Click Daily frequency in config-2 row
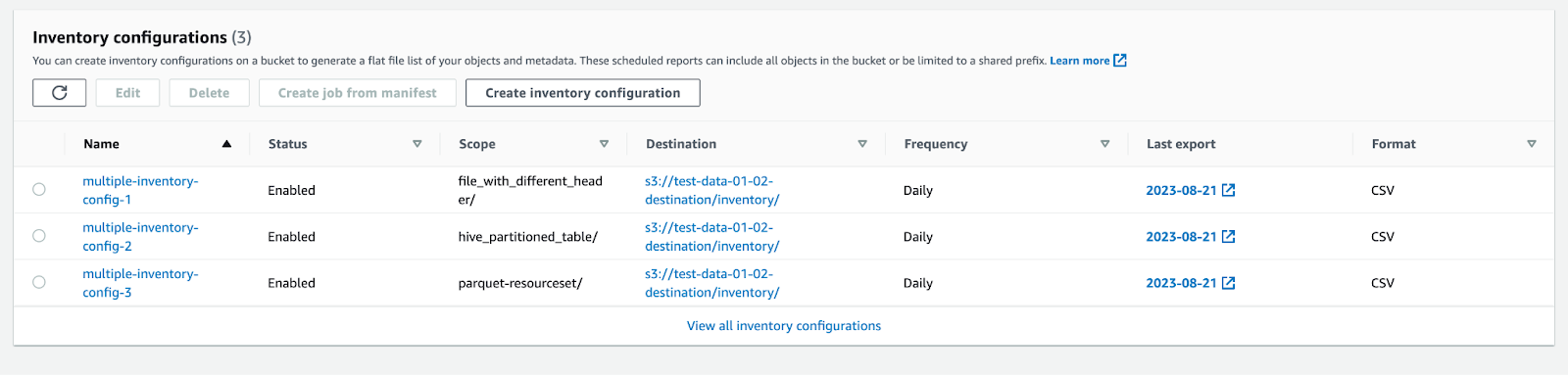 (x=918, y=237)
